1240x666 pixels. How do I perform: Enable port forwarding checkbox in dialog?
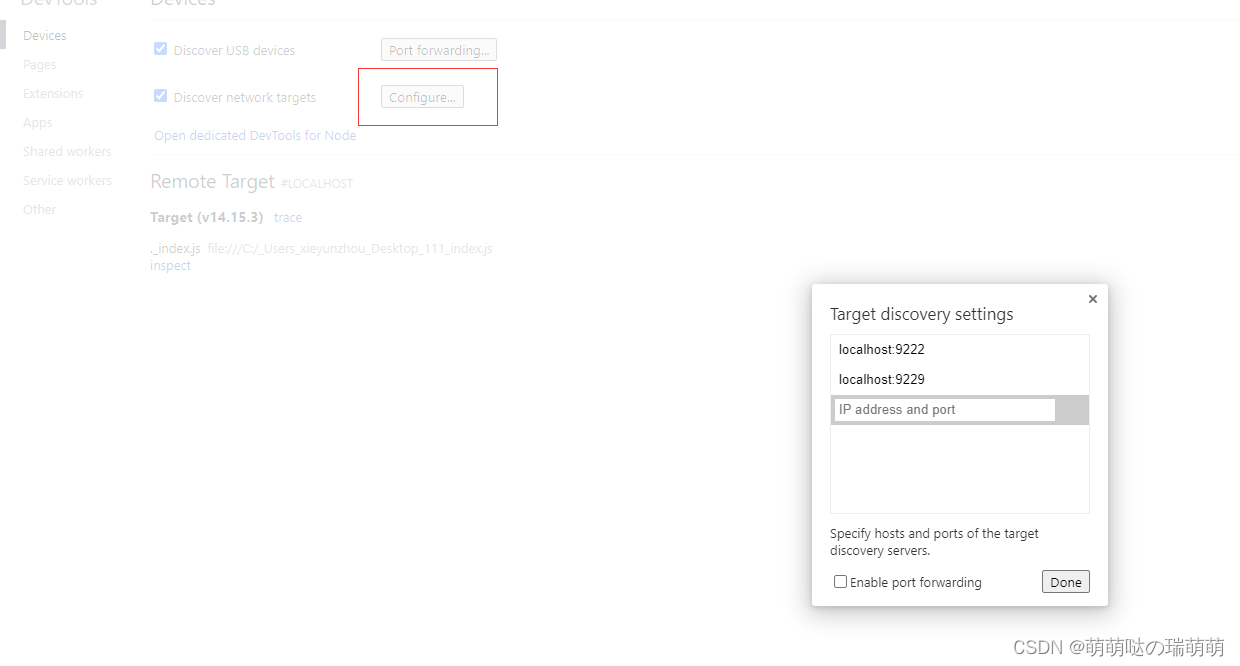[840, 582]
